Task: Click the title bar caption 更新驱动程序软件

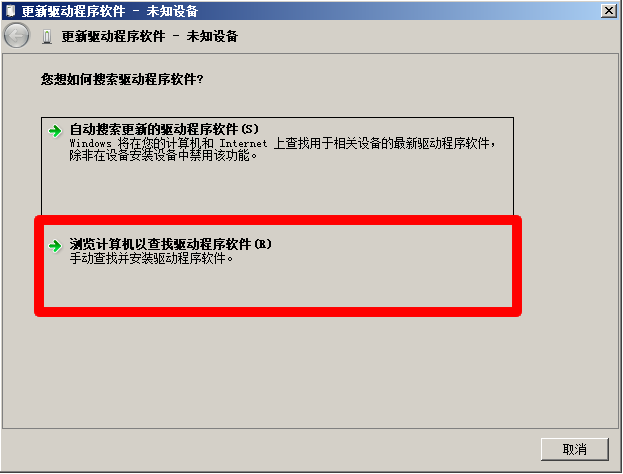Action: (74, 11)
